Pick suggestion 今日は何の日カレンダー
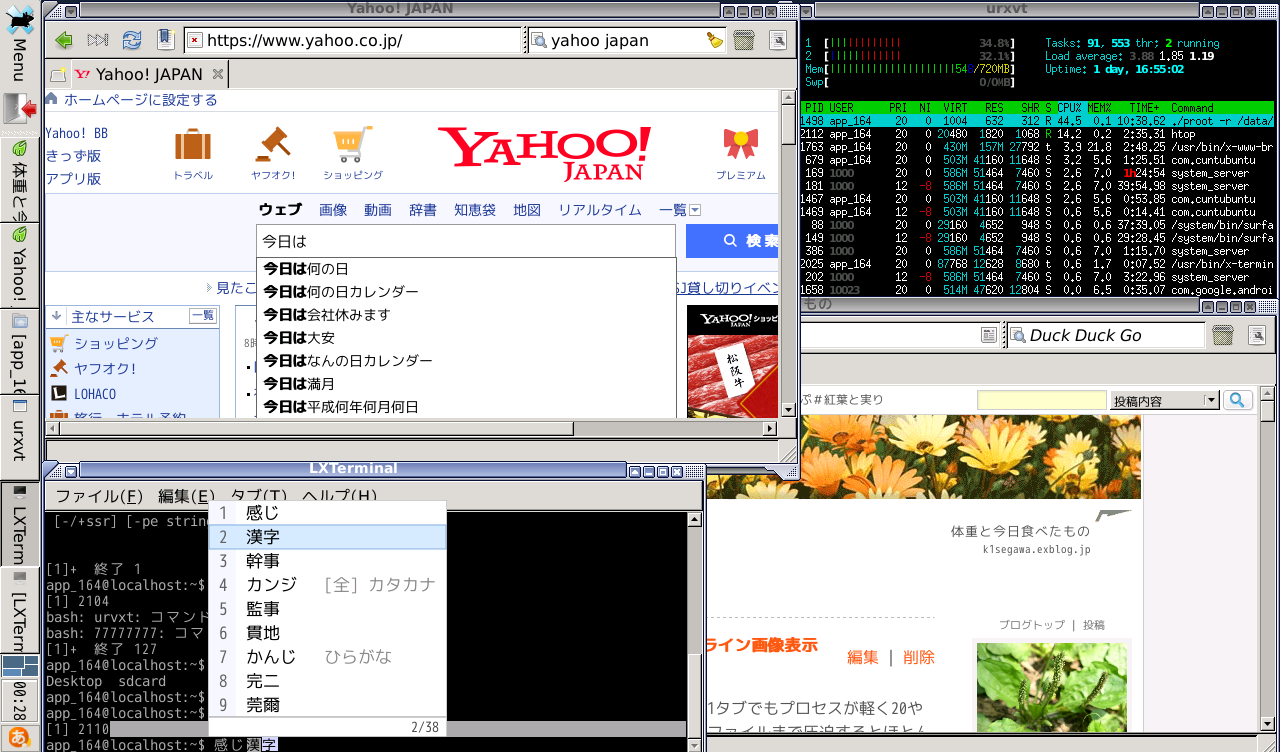 pyautogui.click(x=466, y=292)
